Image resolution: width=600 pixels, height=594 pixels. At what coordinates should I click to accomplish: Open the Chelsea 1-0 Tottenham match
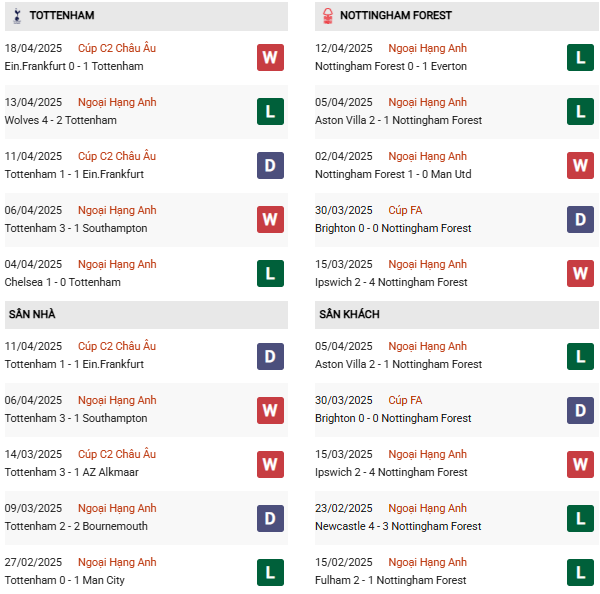point(63,282)
